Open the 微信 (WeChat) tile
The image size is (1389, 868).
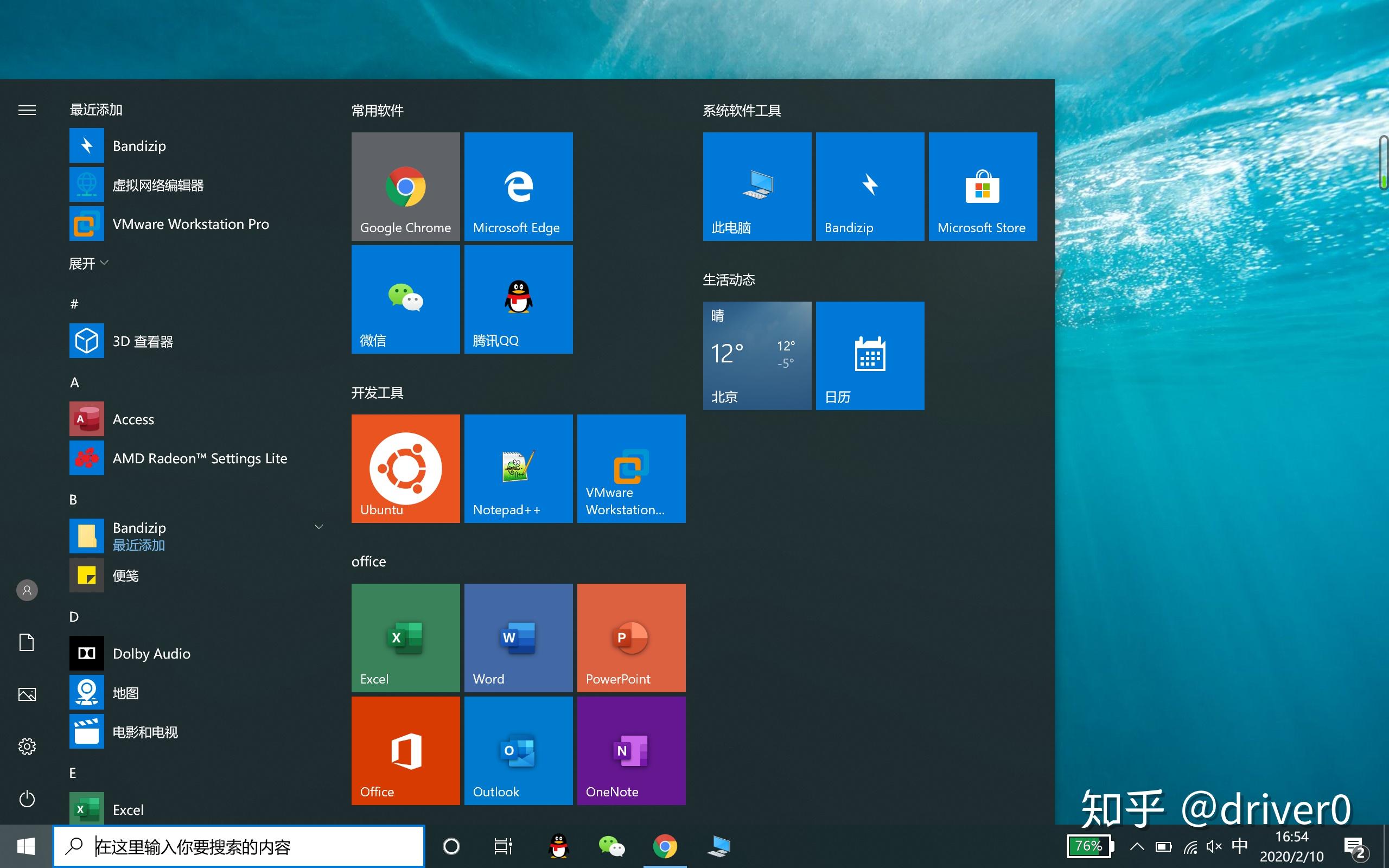pyautogui.click(x=406, y=298)
